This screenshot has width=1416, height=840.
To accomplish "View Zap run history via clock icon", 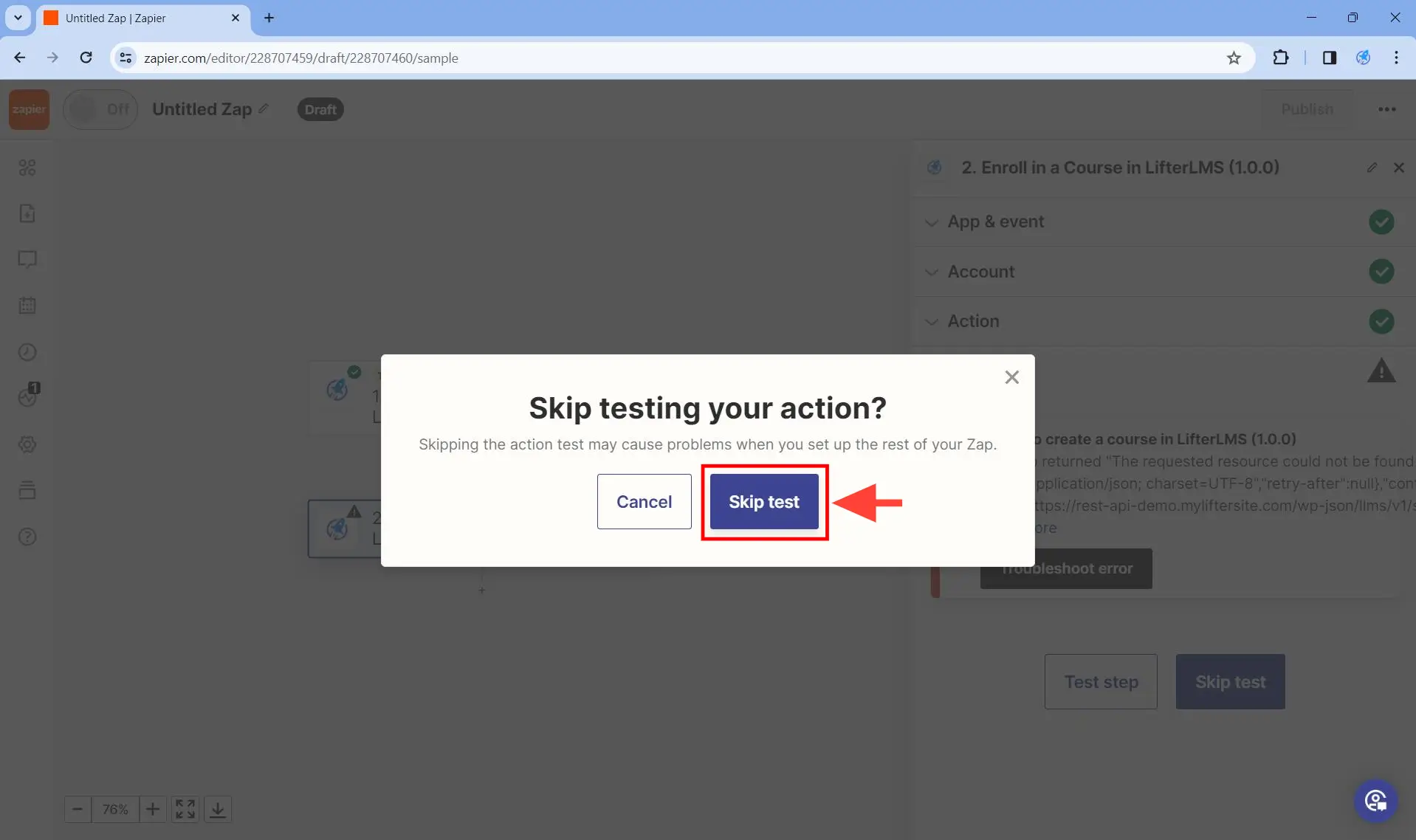I will point(27,352).
